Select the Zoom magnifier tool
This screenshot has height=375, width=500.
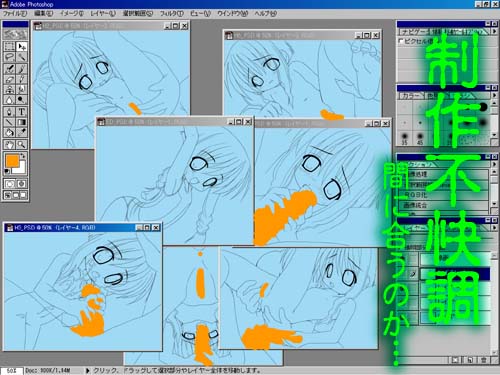[21, 145]
